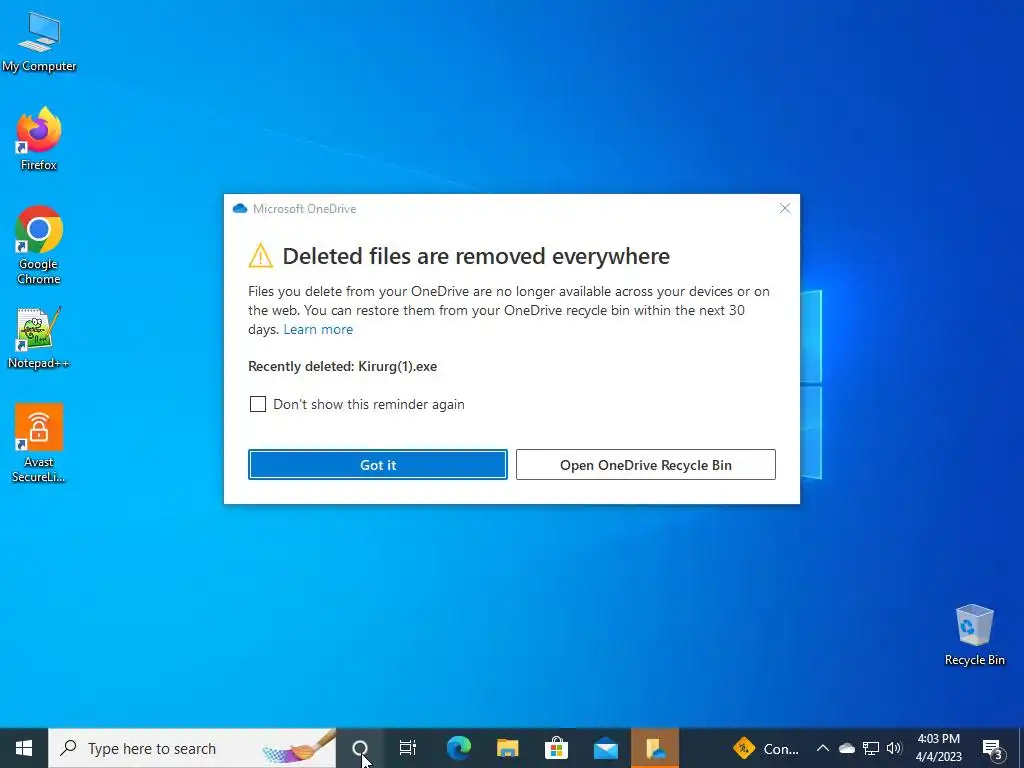1024x768 pixels.
Task: Show hidden system tray icons
Action: coord(823,748)
